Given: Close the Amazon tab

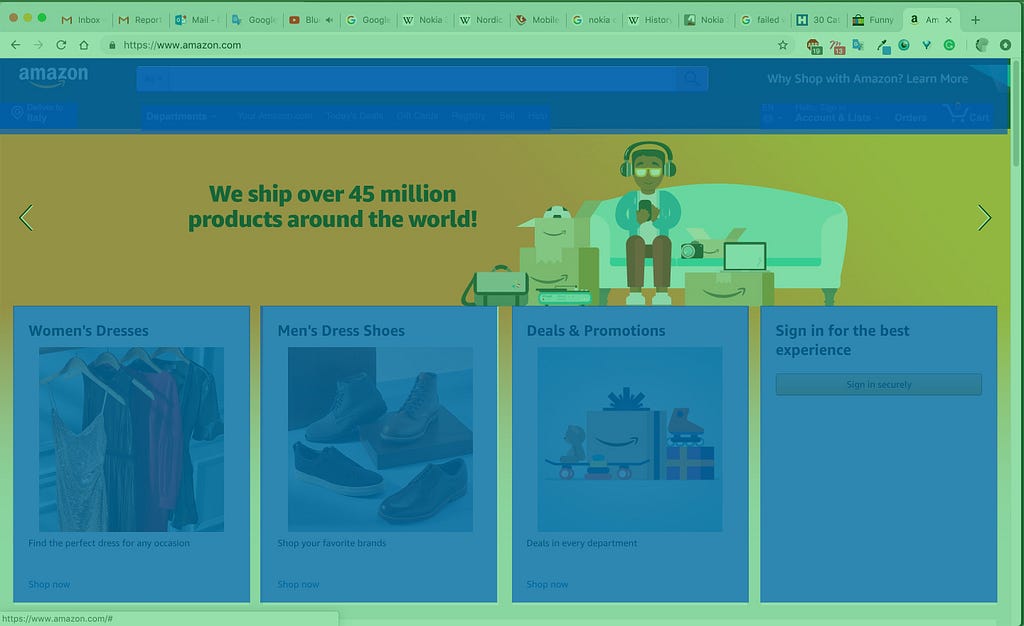Looking at the screenshot, I should click(x=948, y=20).
